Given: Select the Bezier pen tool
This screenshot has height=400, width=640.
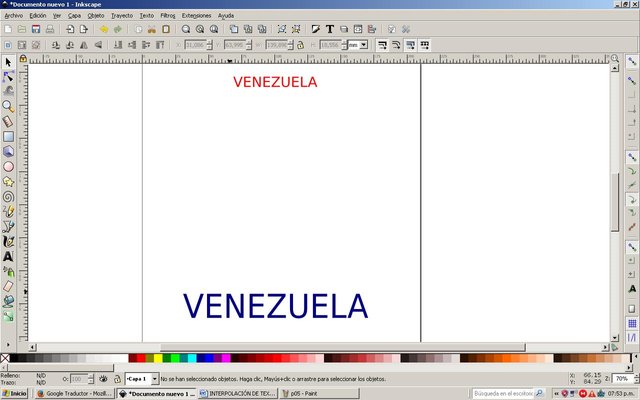Looking at the screenshot, I should click(8, 227).
